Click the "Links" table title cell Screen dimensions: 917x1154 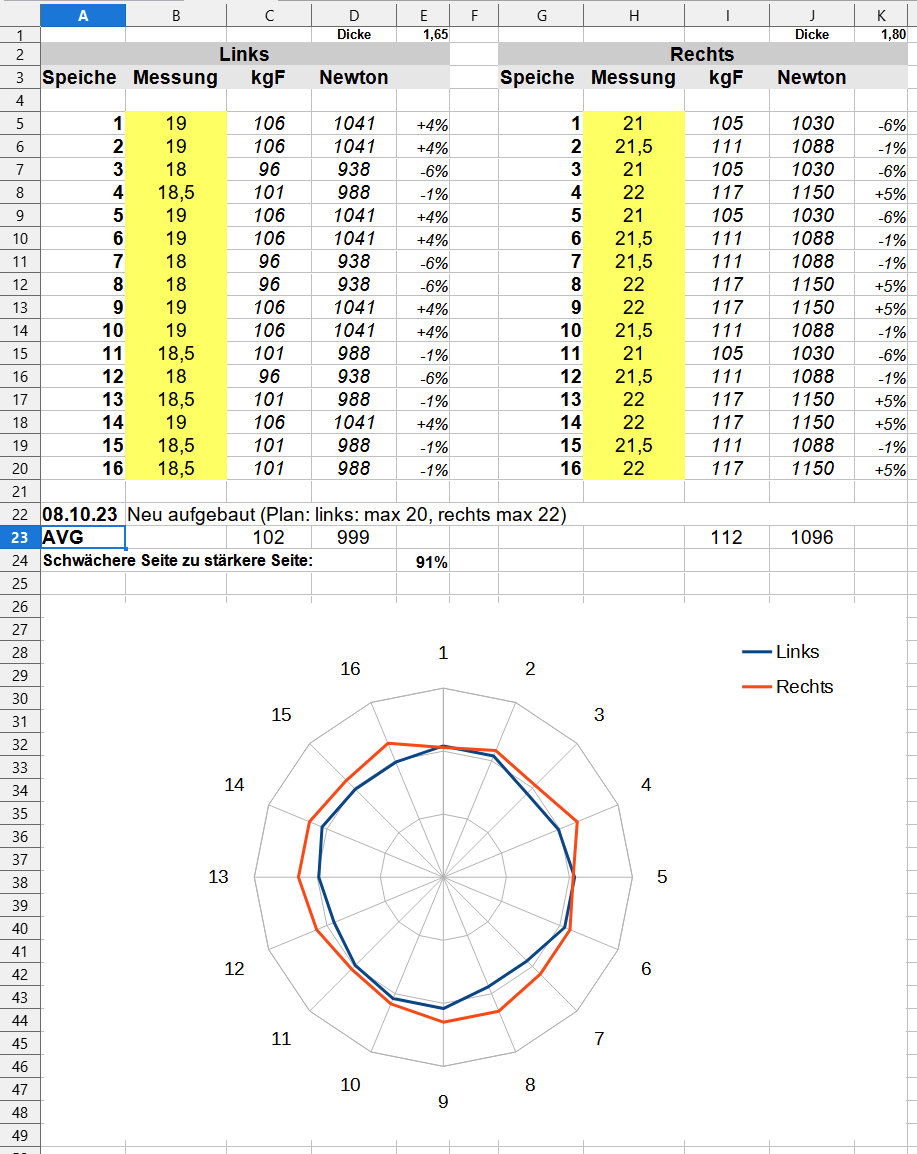[244, 54]
